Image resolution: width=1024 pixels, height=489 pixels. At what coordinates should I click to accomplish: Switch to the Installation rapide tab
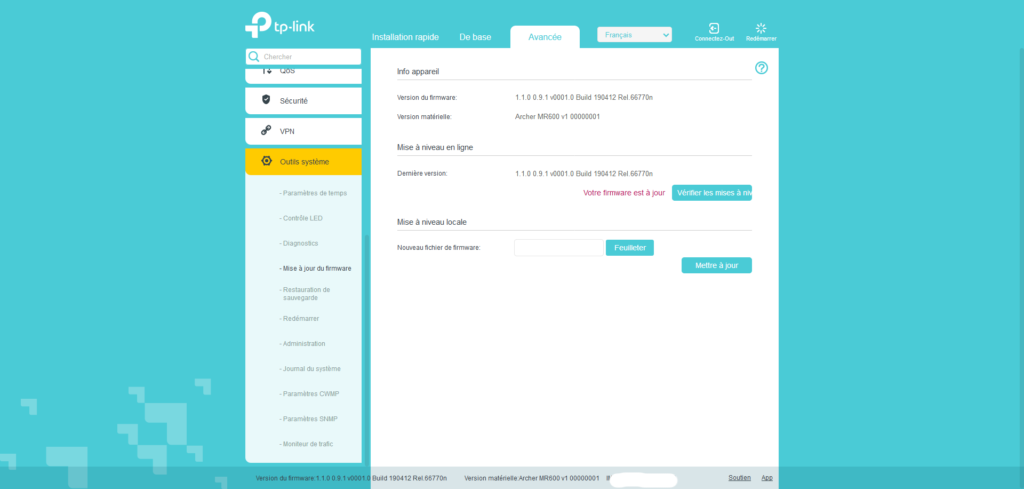pyautogui.click(x=406, y=37)
